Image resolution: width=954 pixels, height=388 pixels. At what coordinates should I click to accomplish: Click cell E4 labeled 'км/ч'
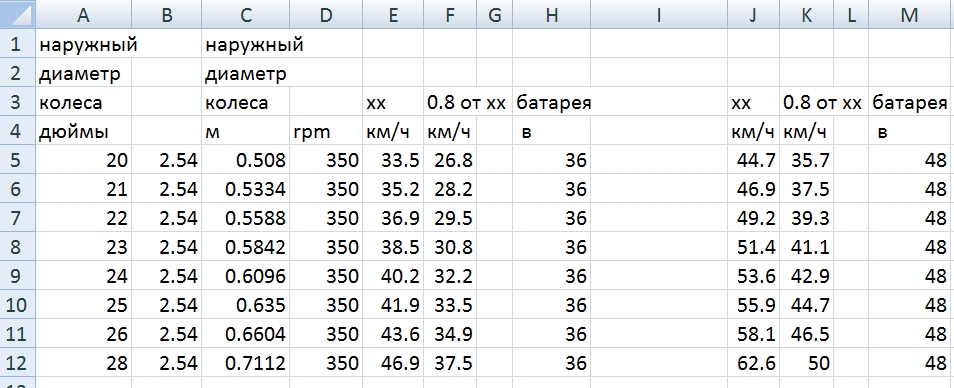(x=393, y=131)
